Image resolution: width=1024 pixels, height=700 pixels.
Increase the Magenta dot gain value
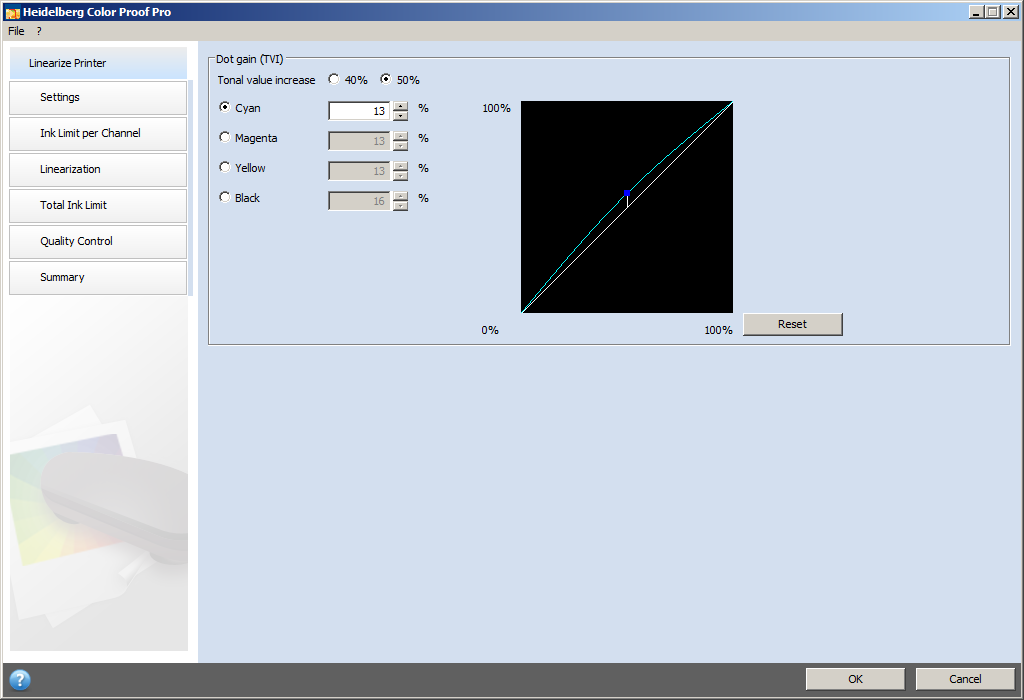point(401,136)
